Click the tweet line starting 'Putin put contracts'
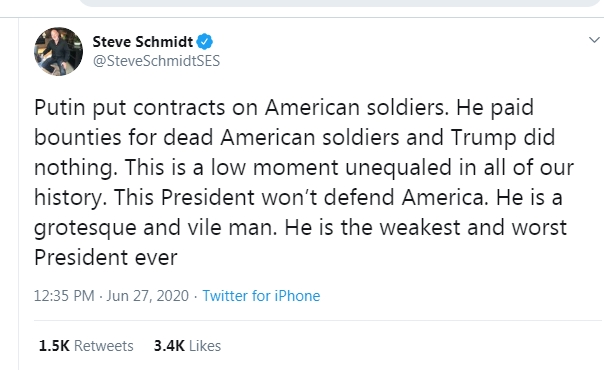 [284, 107]
